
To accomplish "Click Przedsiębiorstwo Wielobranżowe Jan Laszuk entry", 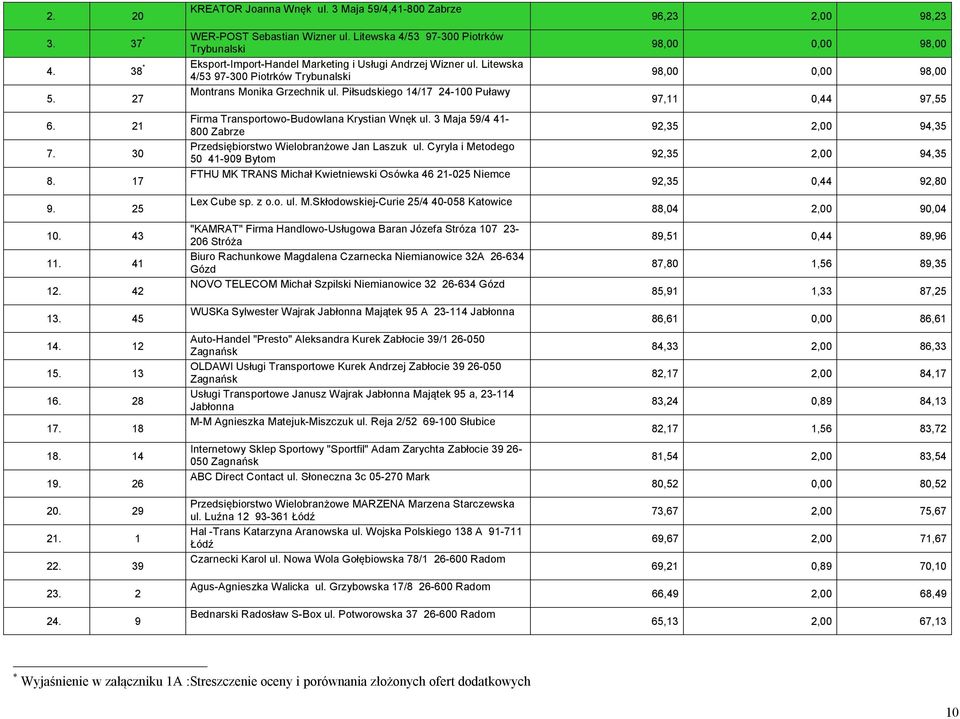I will coord(358,153).
